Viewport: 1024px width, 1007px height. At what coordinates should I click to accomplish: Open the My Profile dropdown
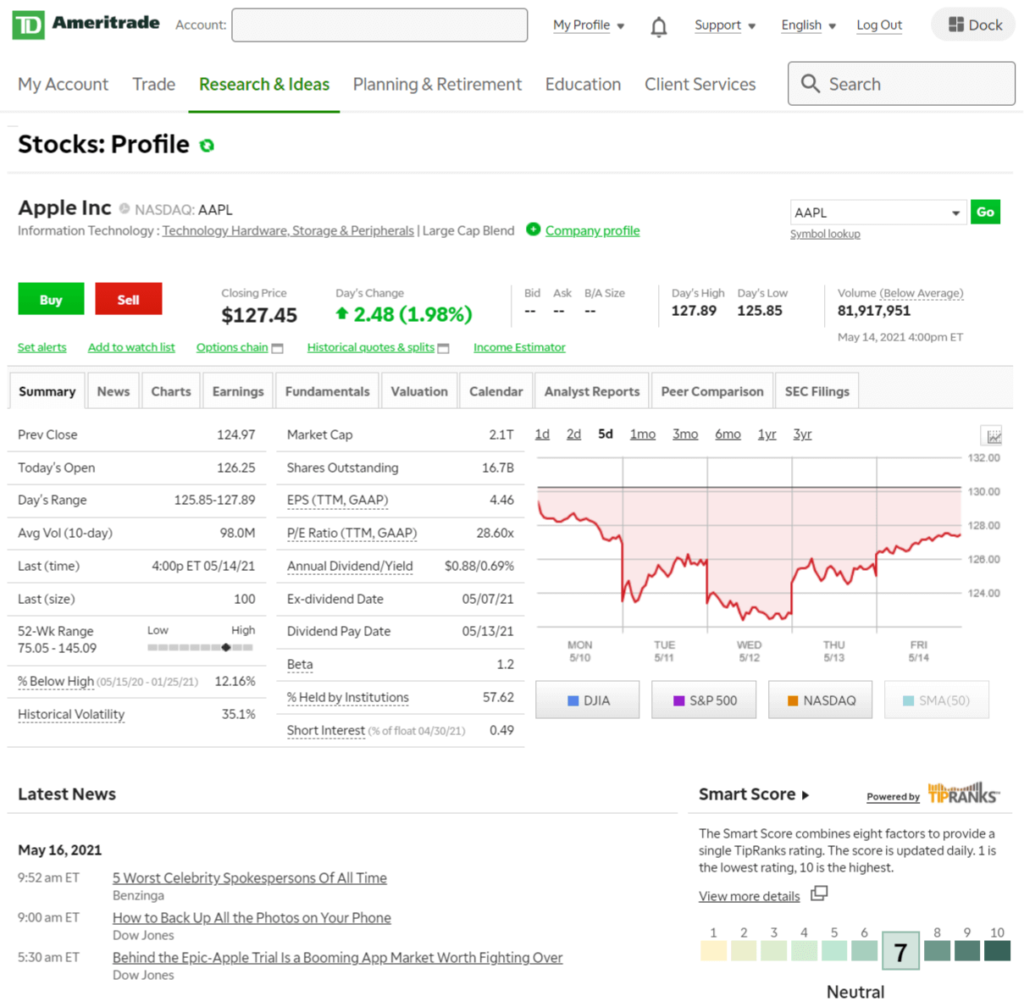click(x=588, y=25)
